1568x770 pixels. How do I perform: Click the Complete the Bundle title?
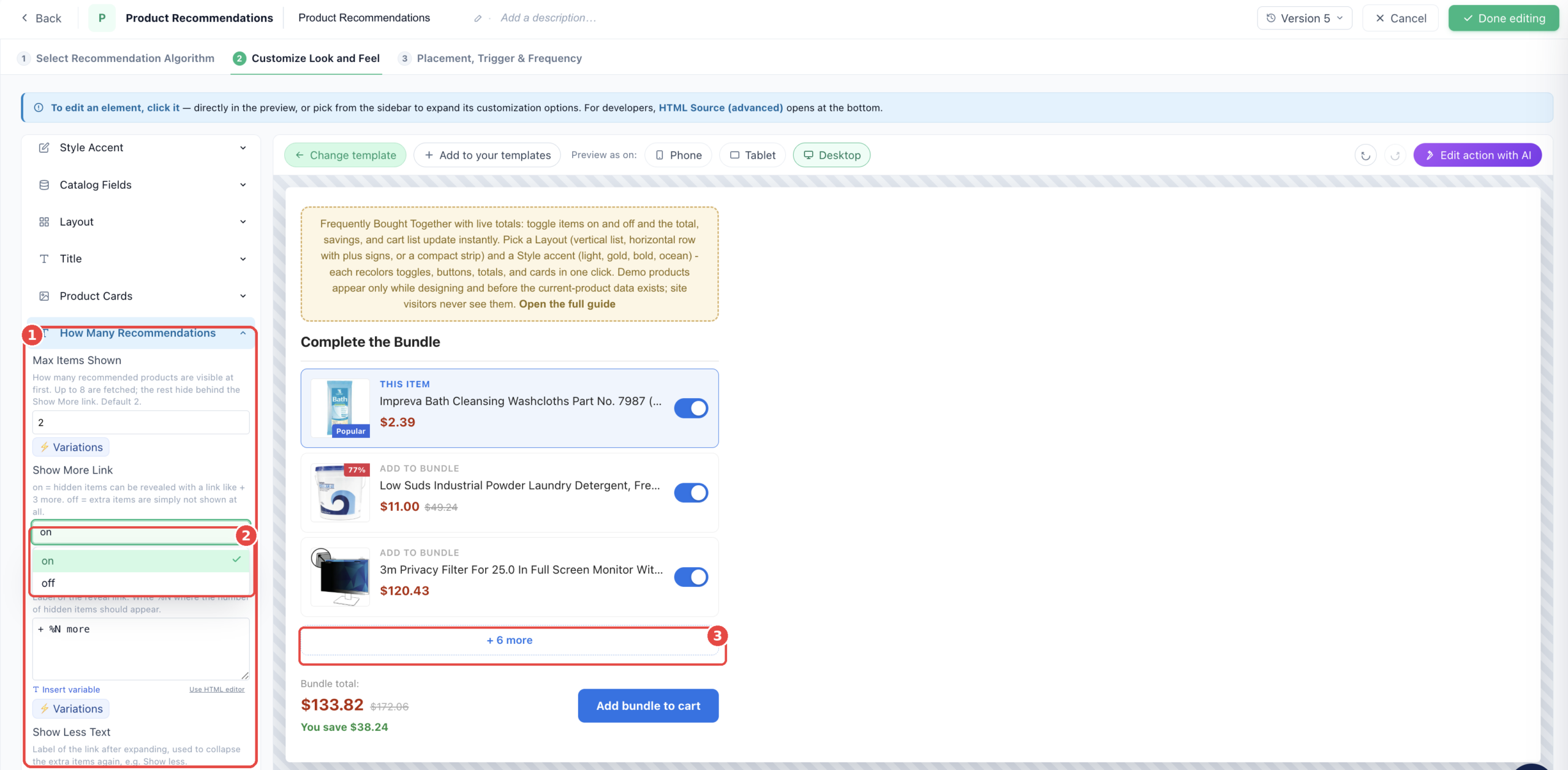[370, 342]
